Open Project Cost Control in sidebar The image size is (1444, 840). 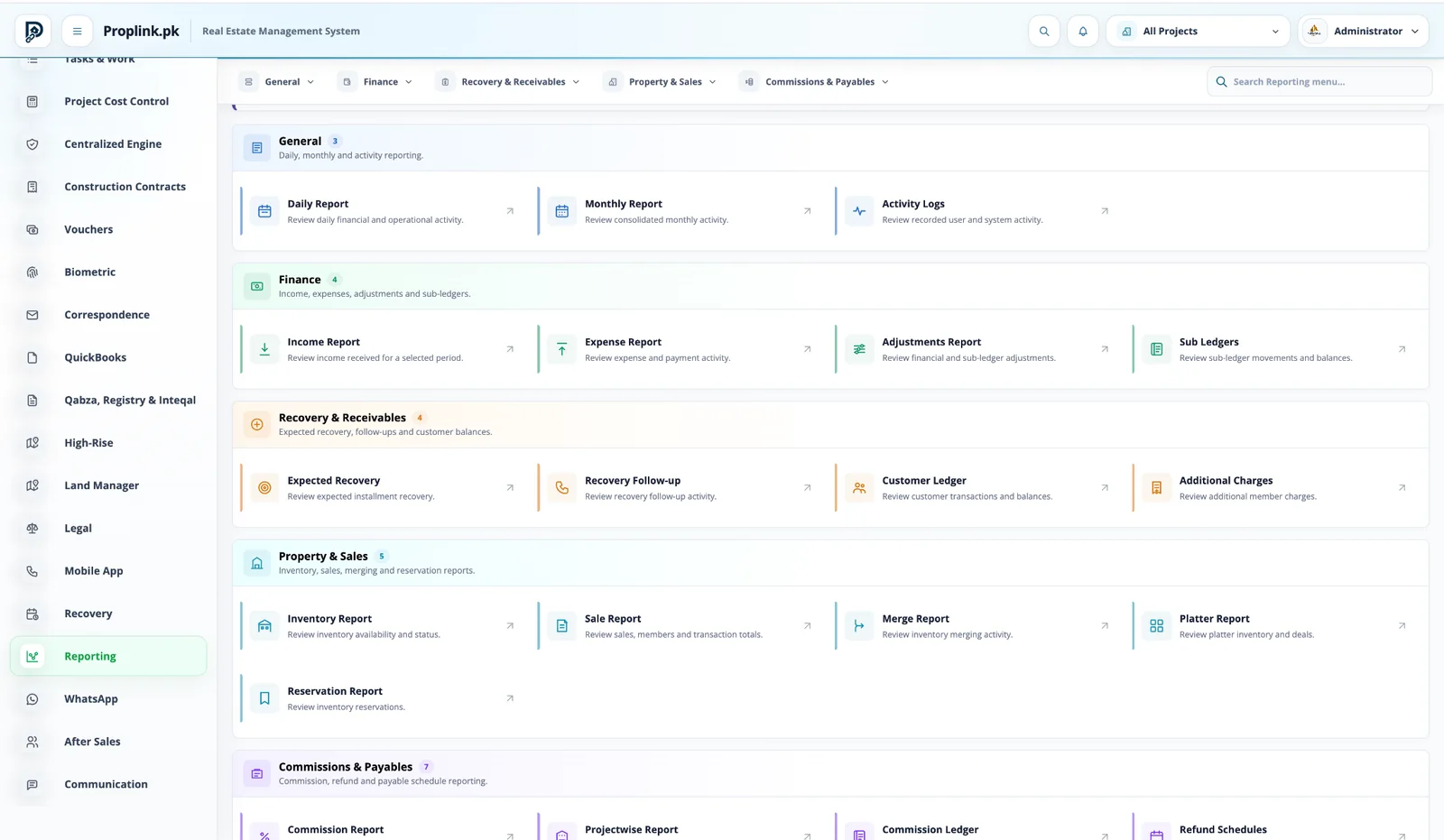(x=108, y=102)
